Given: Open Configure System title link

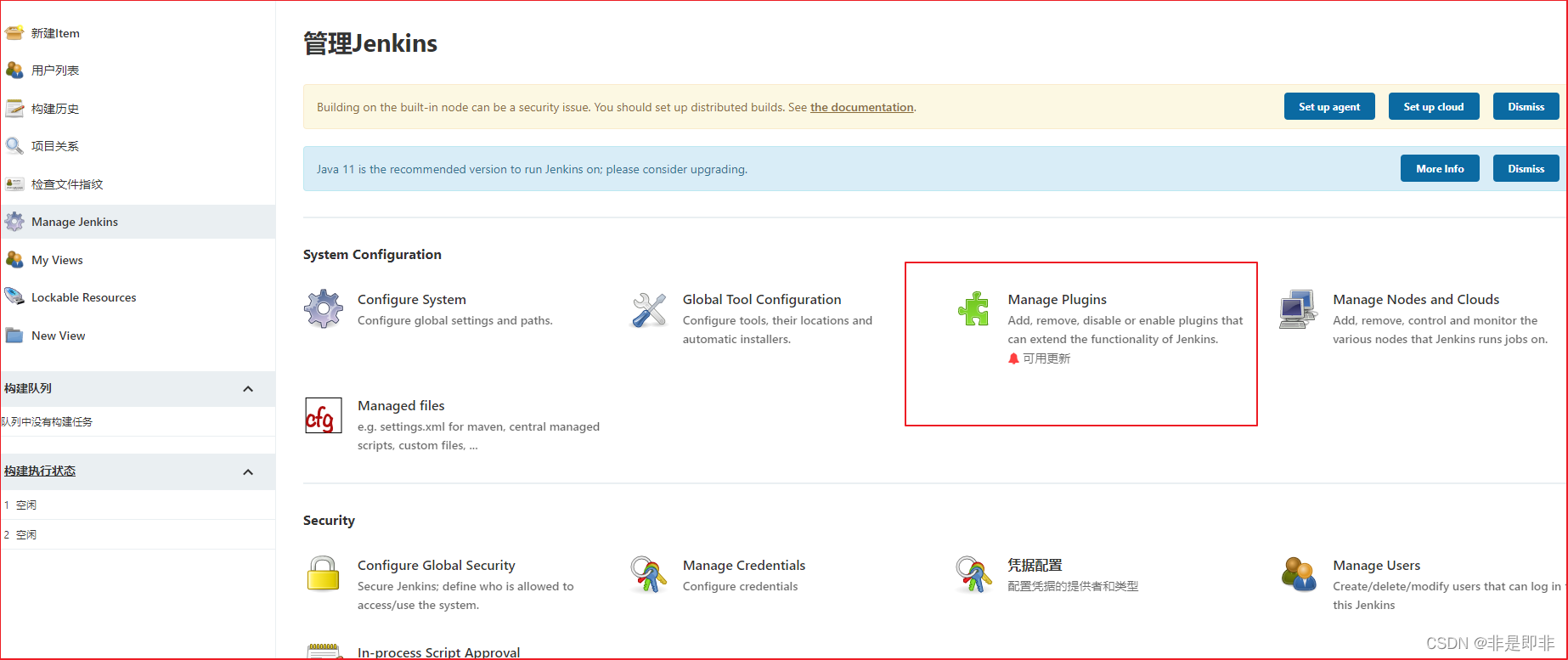Looking at the screenshot, I should tap(412, 299).
